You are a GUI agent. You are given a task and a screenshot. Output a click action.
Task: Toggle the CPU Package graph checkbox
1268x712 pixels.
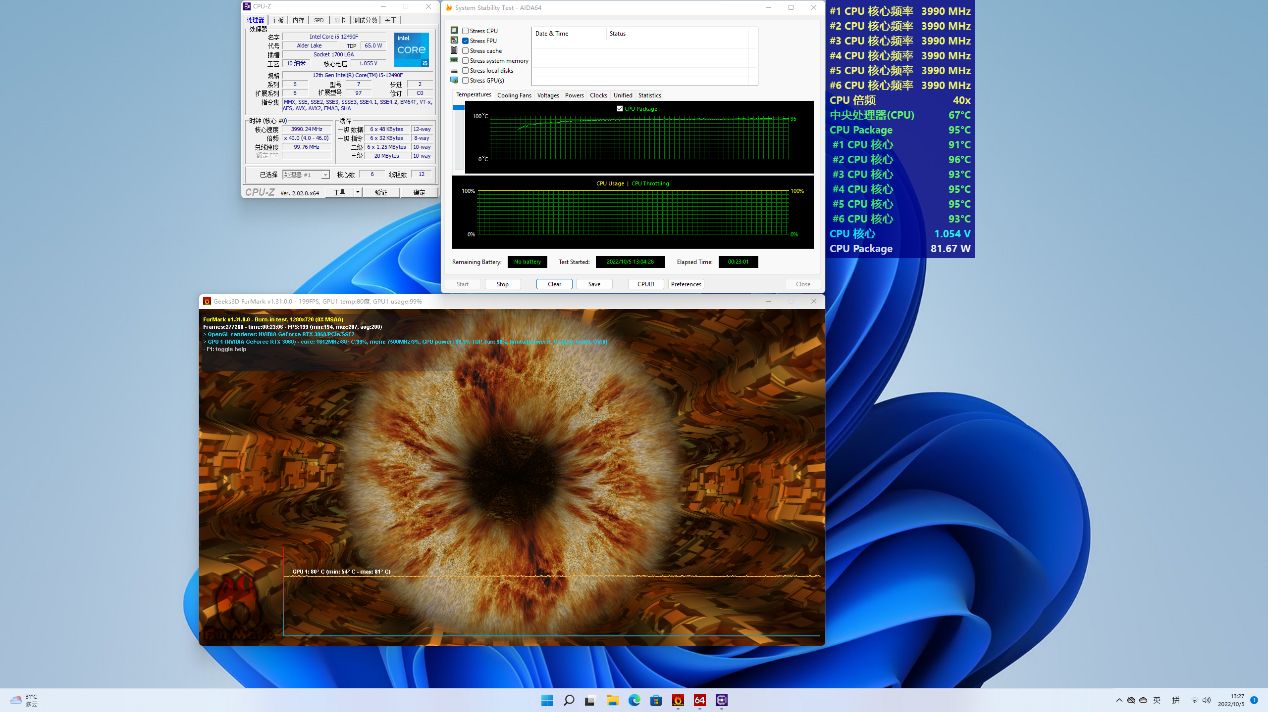coord(620,108)
